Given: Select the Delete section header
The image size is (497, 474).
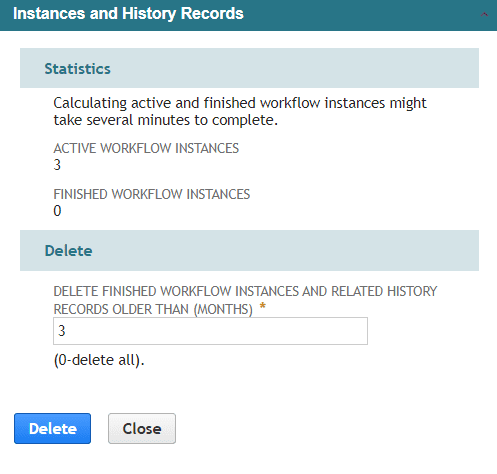Looking at the screenshot, I should (x=68, y=251).
